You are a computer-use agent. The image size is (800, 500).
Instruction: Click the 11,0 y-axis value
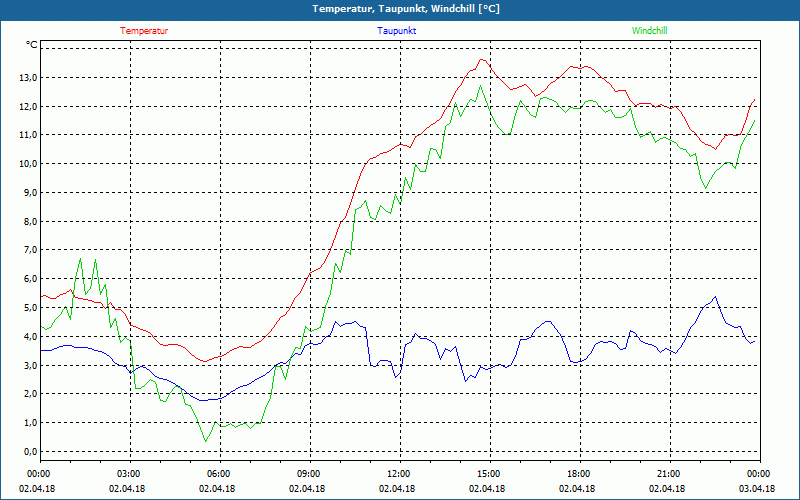click(28, 135)
